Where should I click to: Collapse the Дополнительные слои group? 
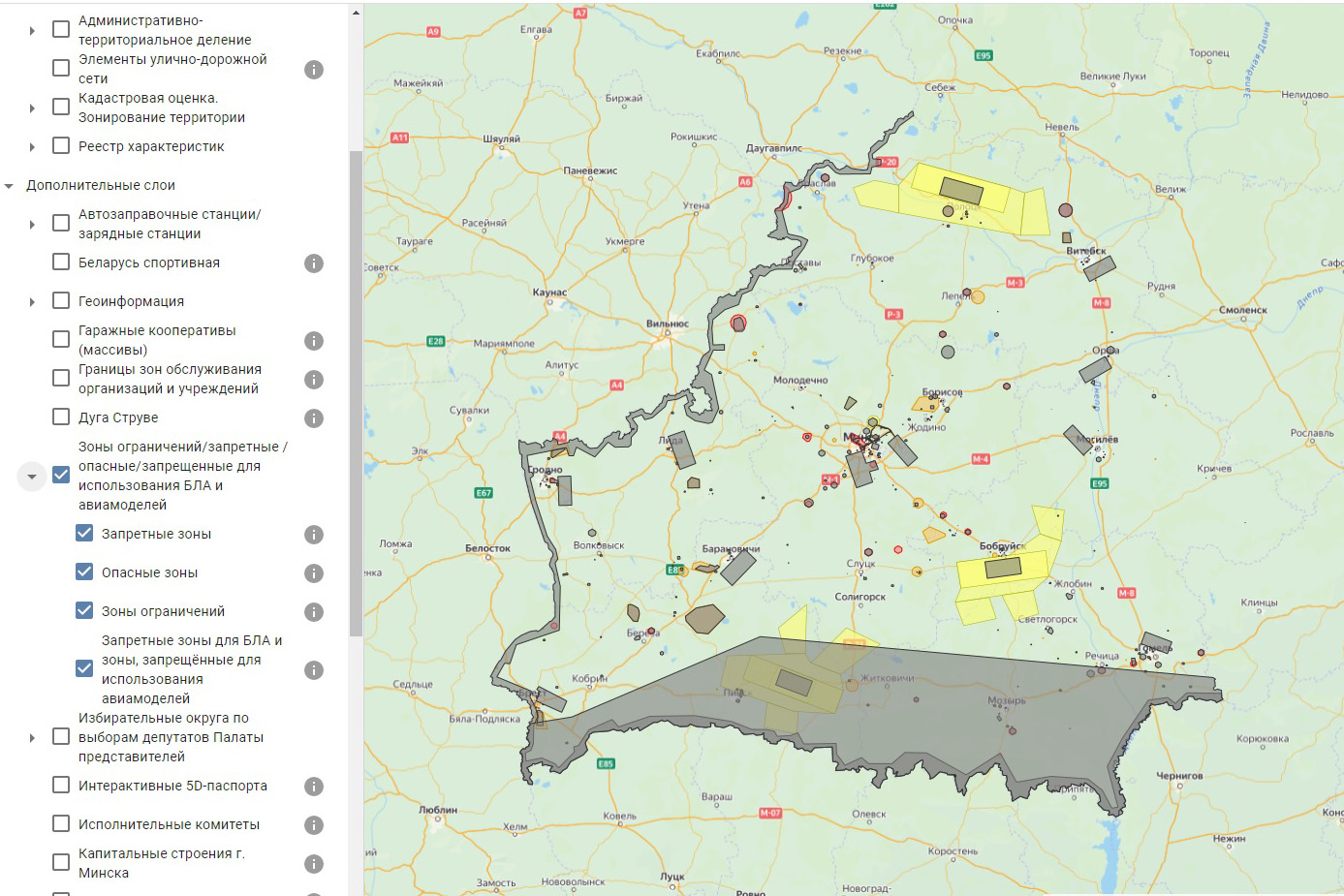[x=10, y=186]
